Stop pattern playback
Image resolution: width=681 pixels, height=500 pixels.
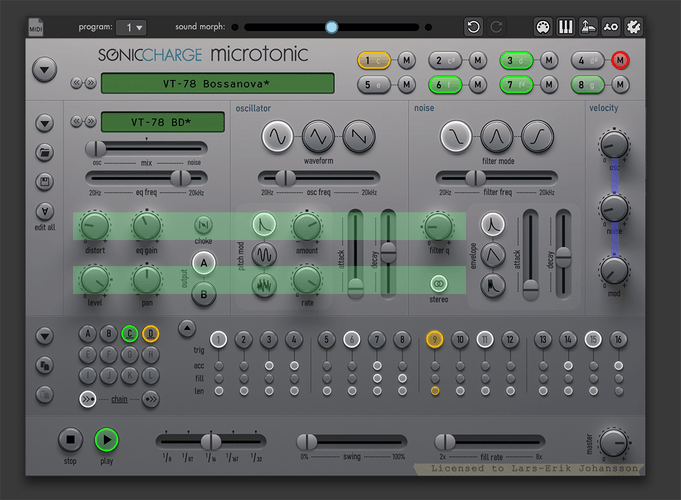tap(70, 440)
